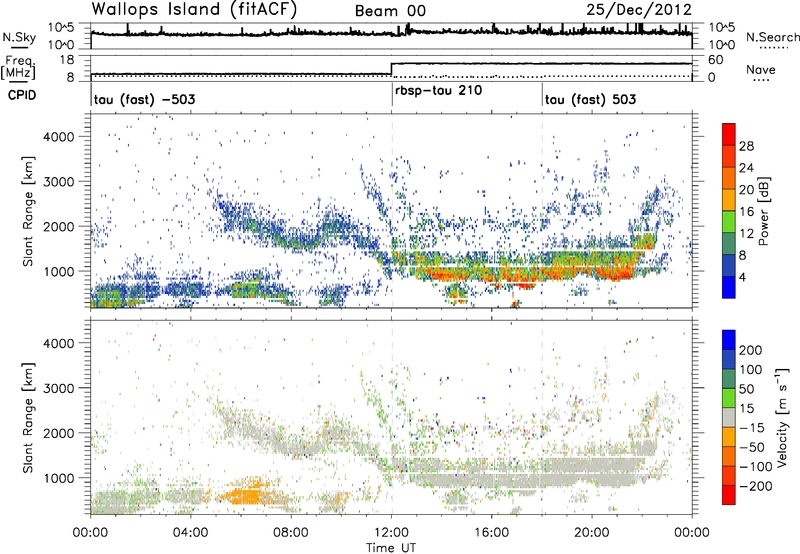Click the '10^5' tick beside N.Search
The height and width of the screenshot is (554, 800).
[721, 27]
